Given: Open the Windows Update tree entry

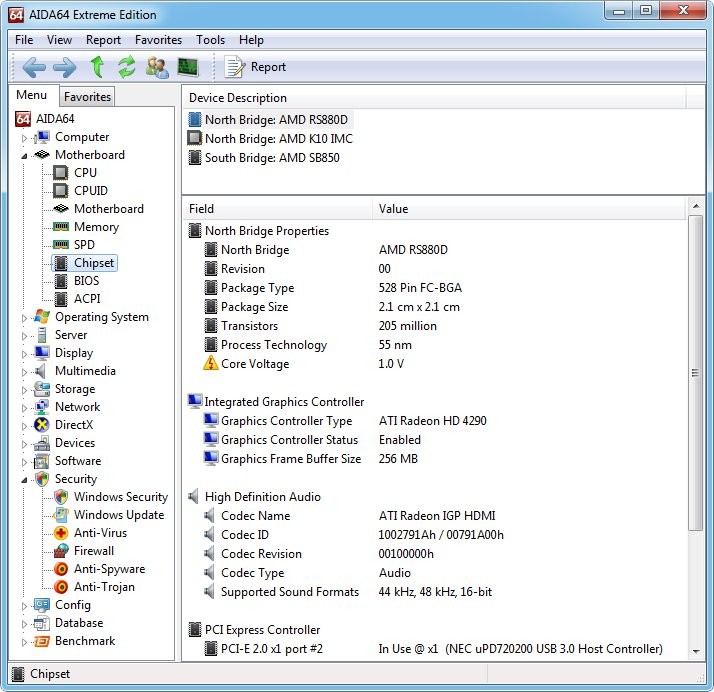Looking at the screenshot, I should click(x=119, y=515).
